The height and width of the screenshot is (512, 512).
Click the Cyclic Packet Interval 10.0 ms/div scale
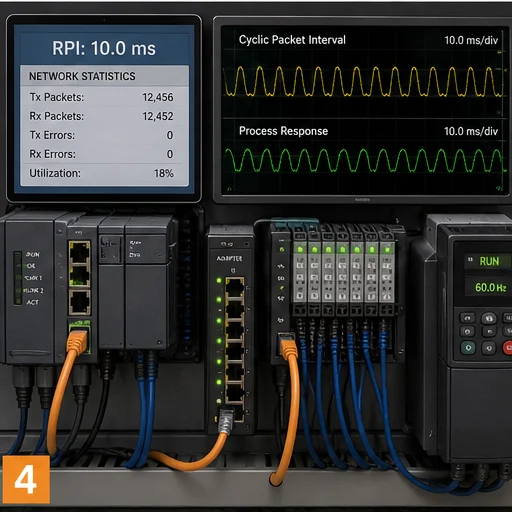(x=471, y=41)
